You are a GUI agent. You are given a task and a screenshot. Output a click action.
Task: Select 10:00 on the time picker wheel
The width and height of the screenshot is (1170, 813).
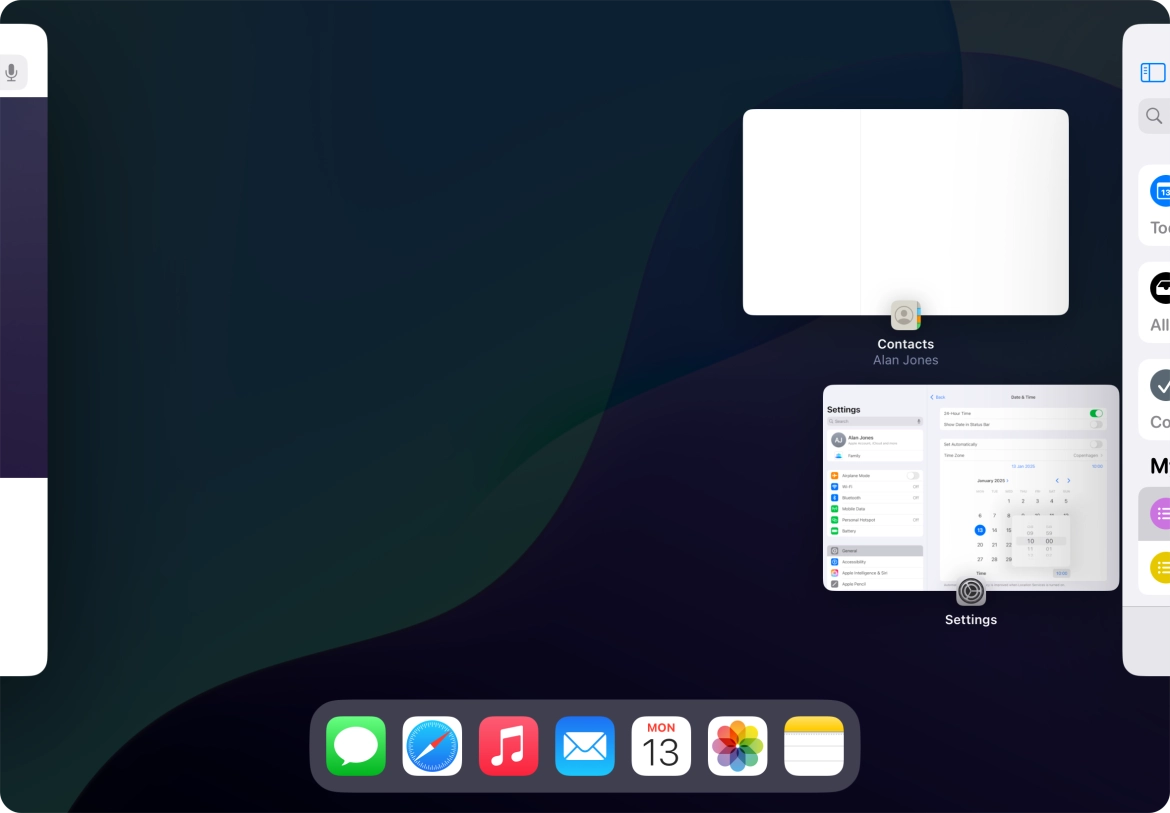pos(1030,541)
